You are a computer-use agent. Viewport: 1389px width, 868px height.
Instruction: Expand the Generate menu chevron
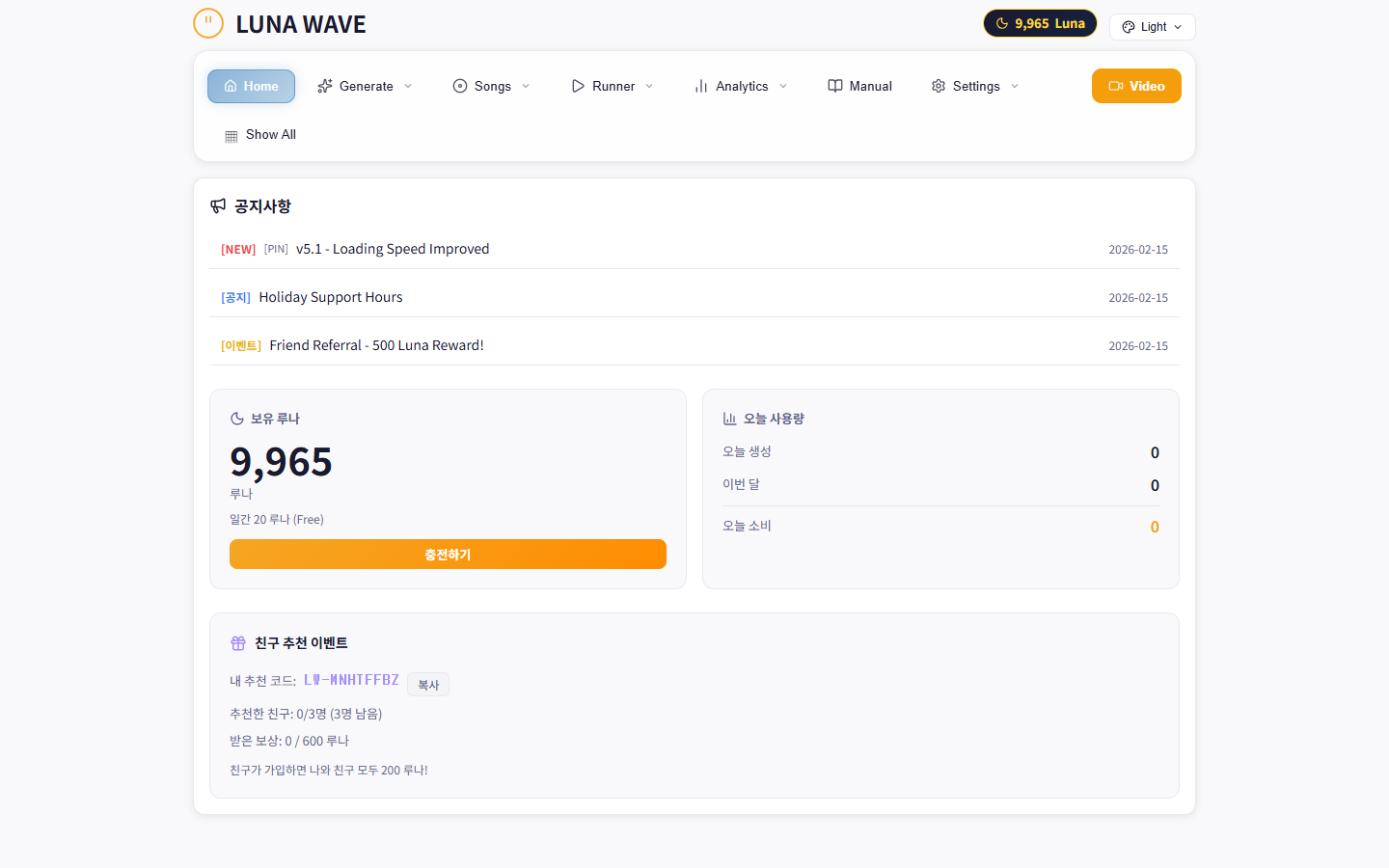[408, 86]
